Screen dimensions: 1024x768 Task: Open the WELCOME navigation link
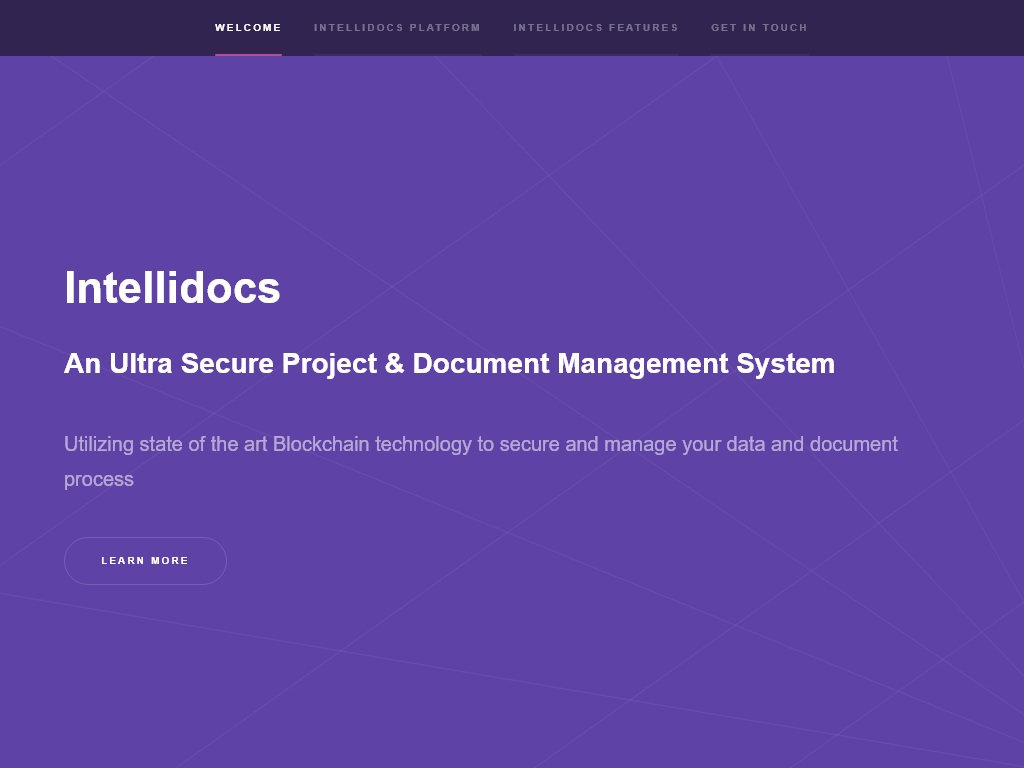tap(248, 28)
